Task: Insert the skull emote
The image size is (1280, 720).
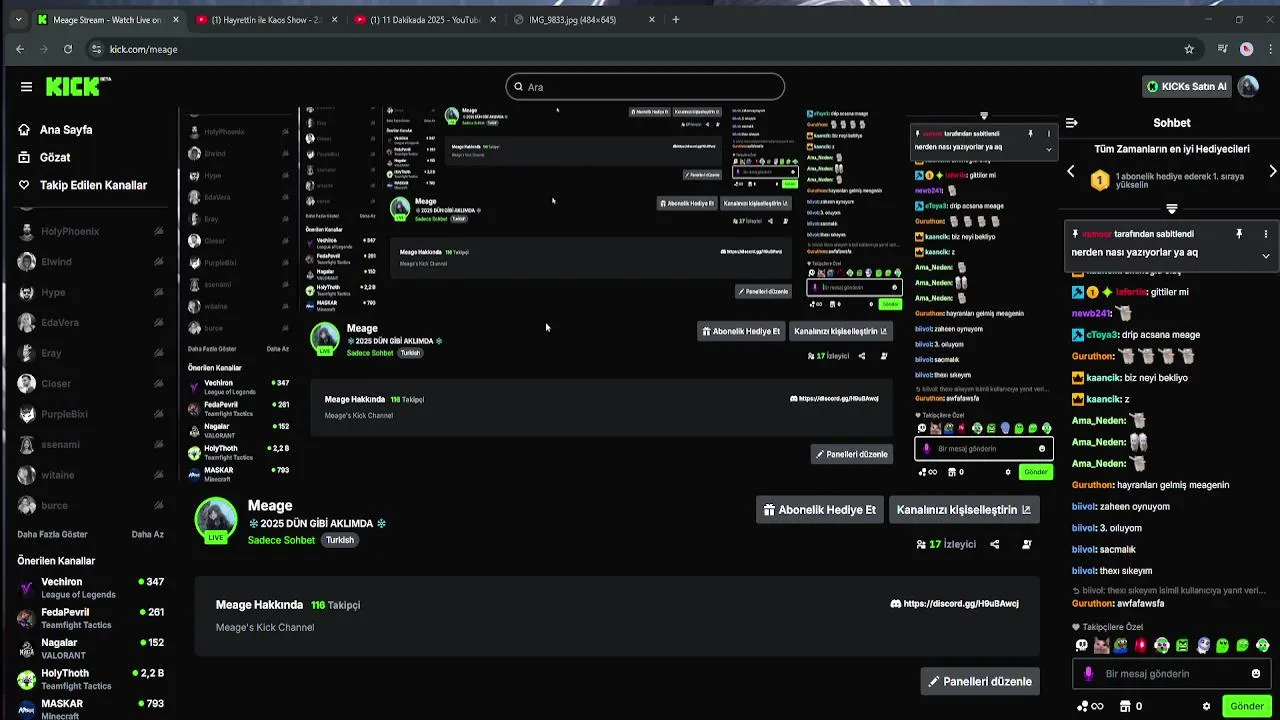Action: (1081, 646)
